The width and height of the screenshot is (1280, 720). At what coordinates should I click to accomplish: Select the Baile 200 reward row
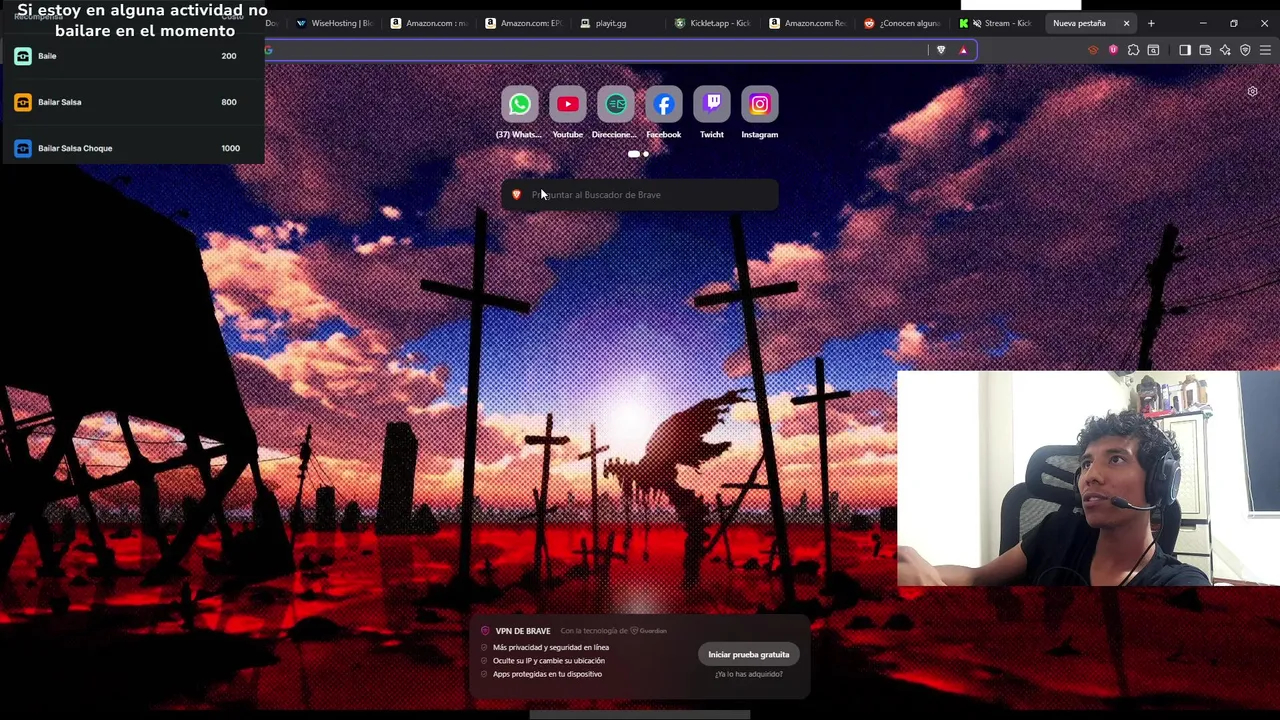coord(132,56)
